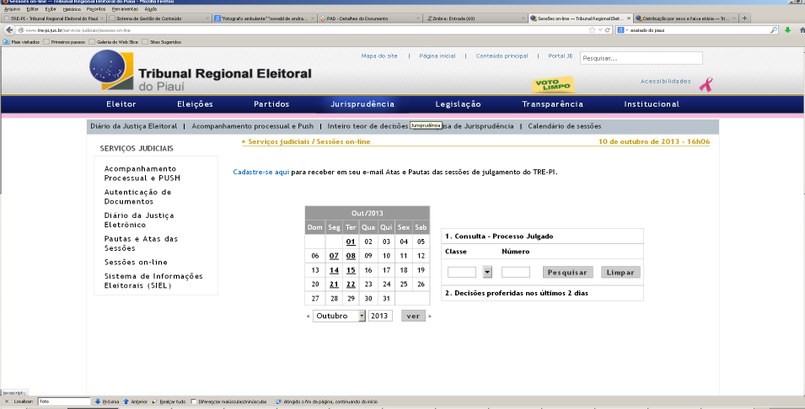
Task: Click the find Próxima down arrow button
Action: point(107,401)
